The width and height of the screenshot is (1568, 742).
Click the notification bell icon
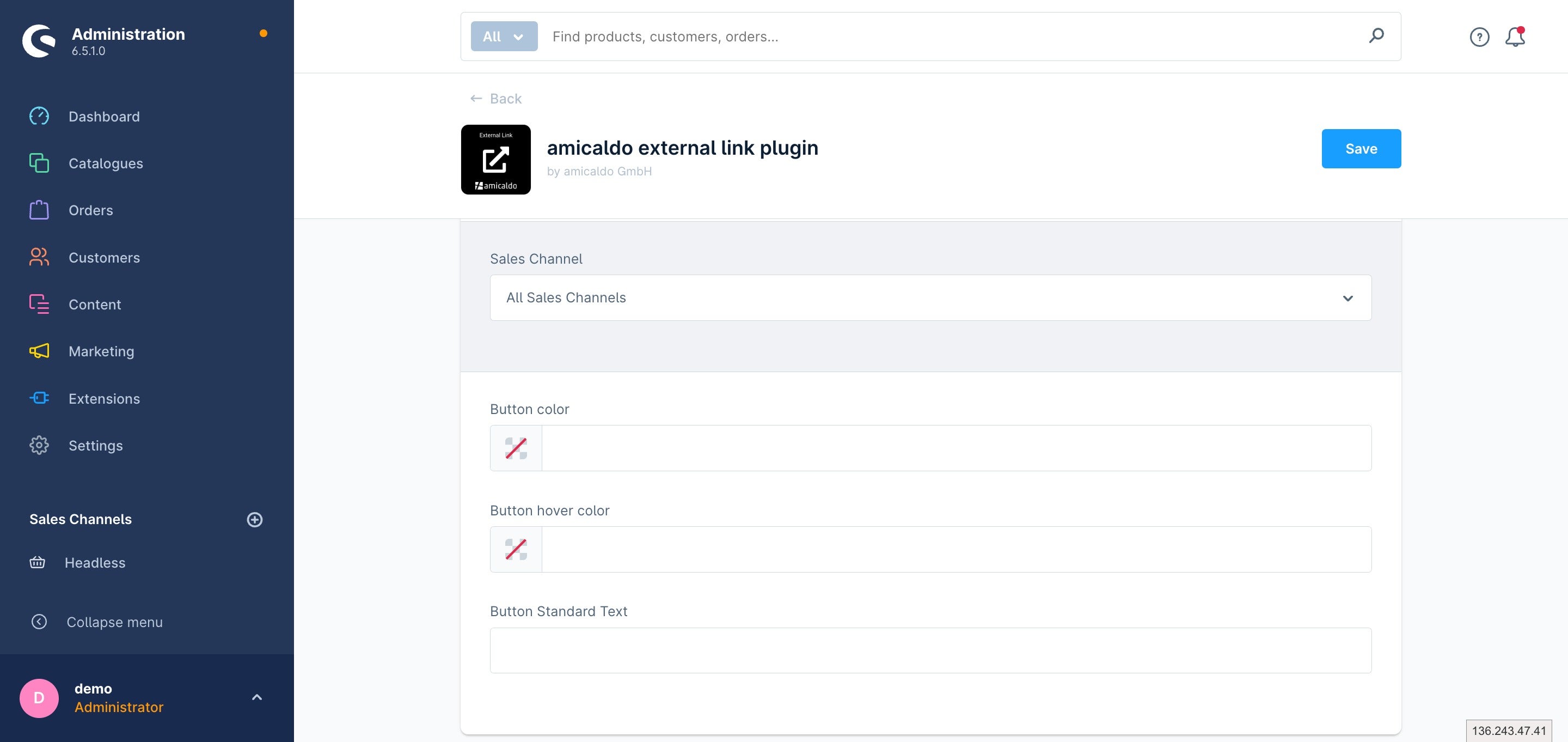1515,36
